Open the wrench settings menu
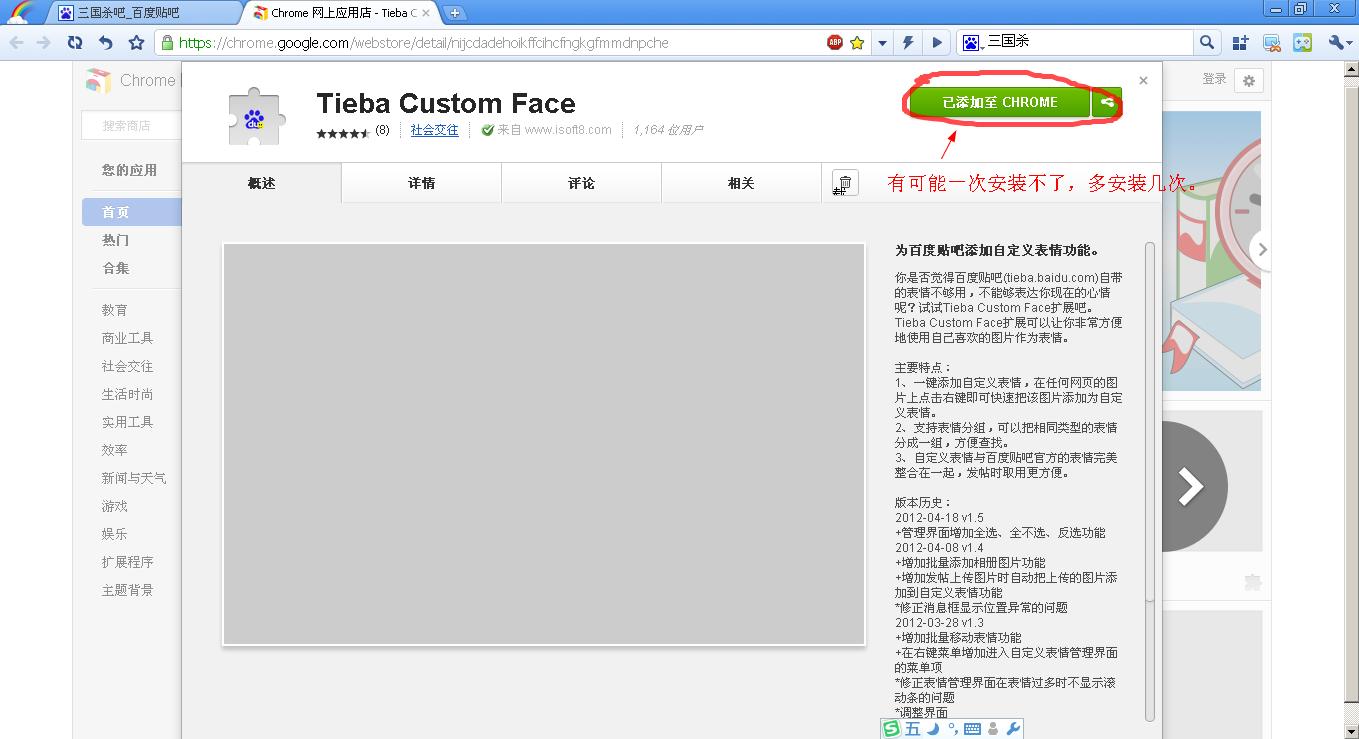The image size is (1359, 739). 1339,42
